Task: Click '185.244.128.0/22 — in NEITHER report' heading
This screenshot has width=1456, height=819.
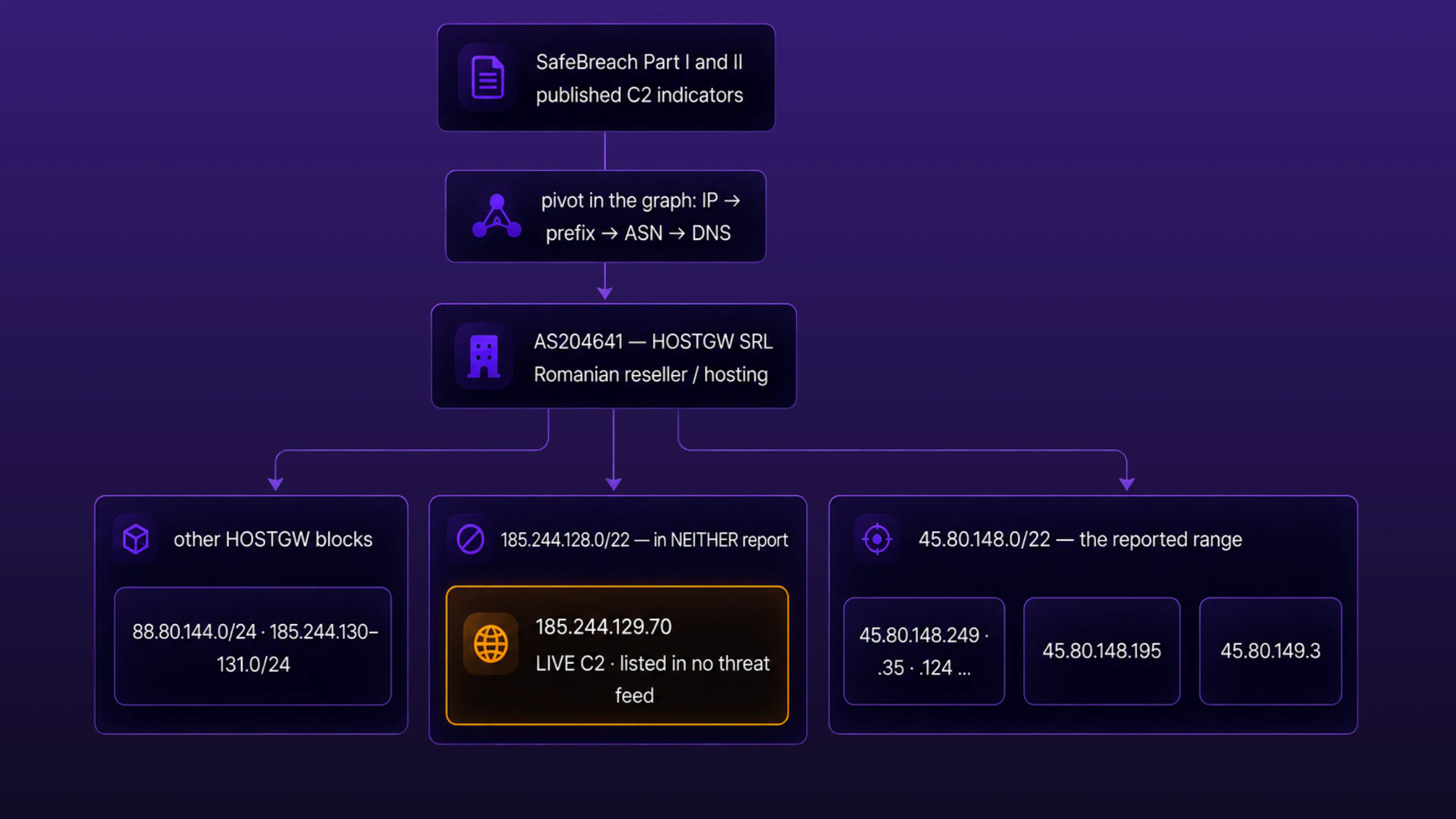Action: click(x=644, y=540)
